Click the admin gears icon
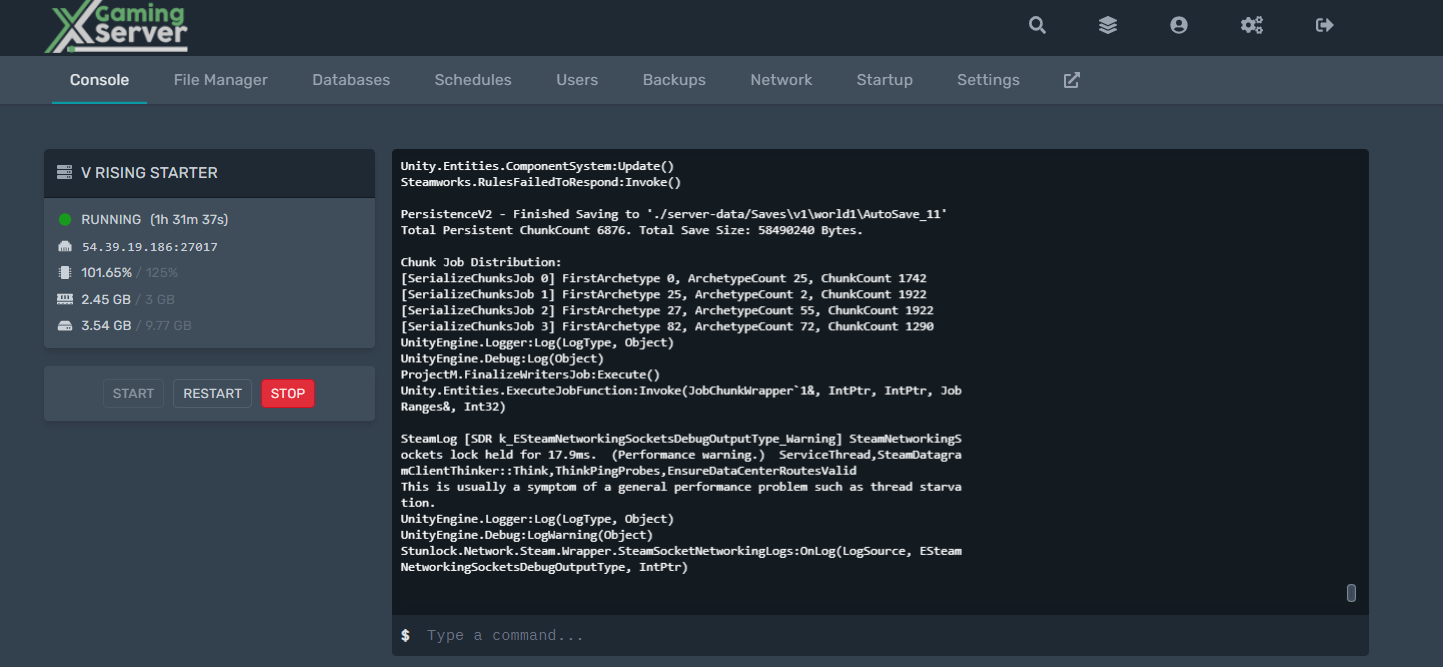This screenshot has width=1443, height=667. click(1251, 25)
